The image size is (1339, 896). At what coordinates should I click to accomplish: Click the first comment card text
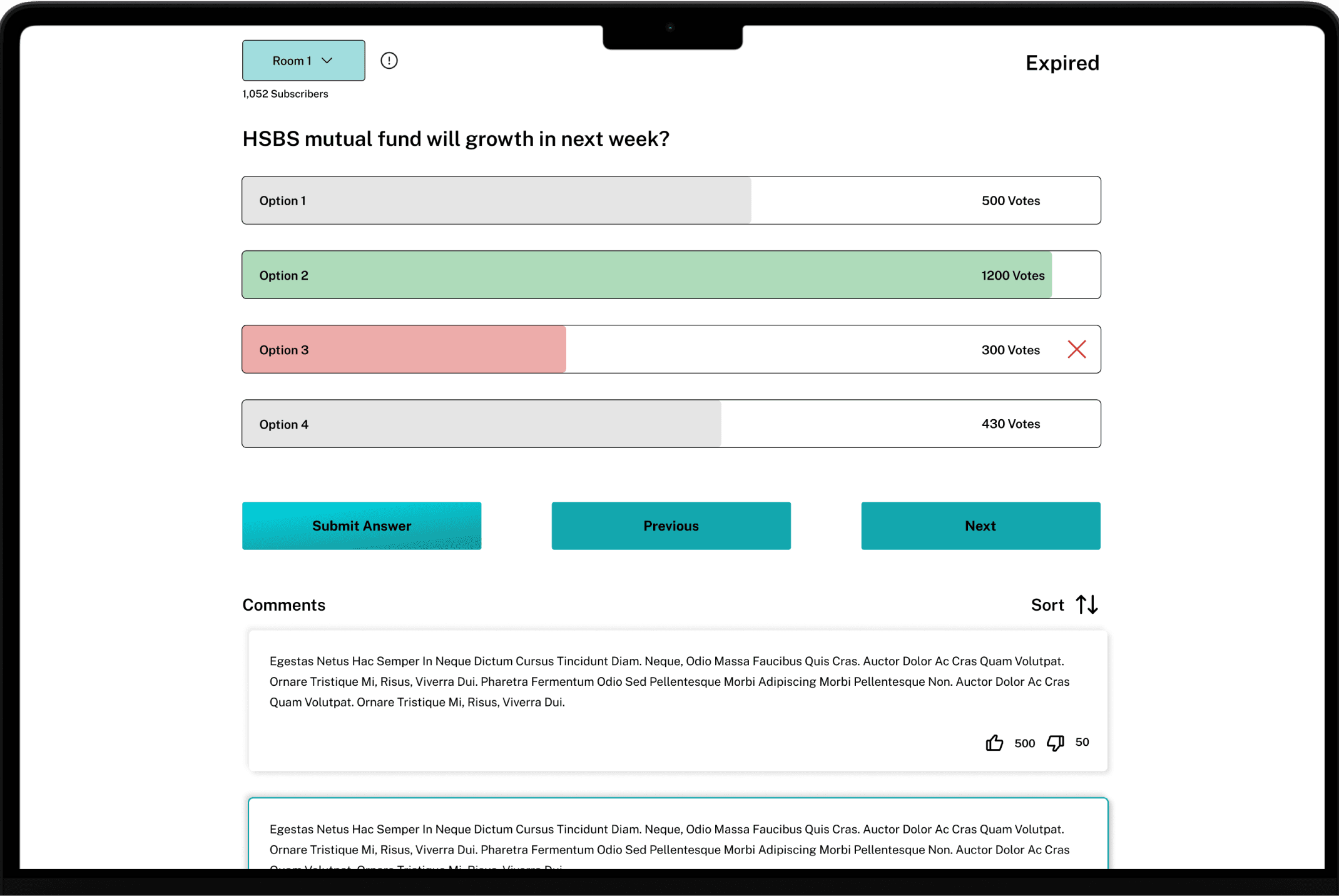click(x=669, y=681)
